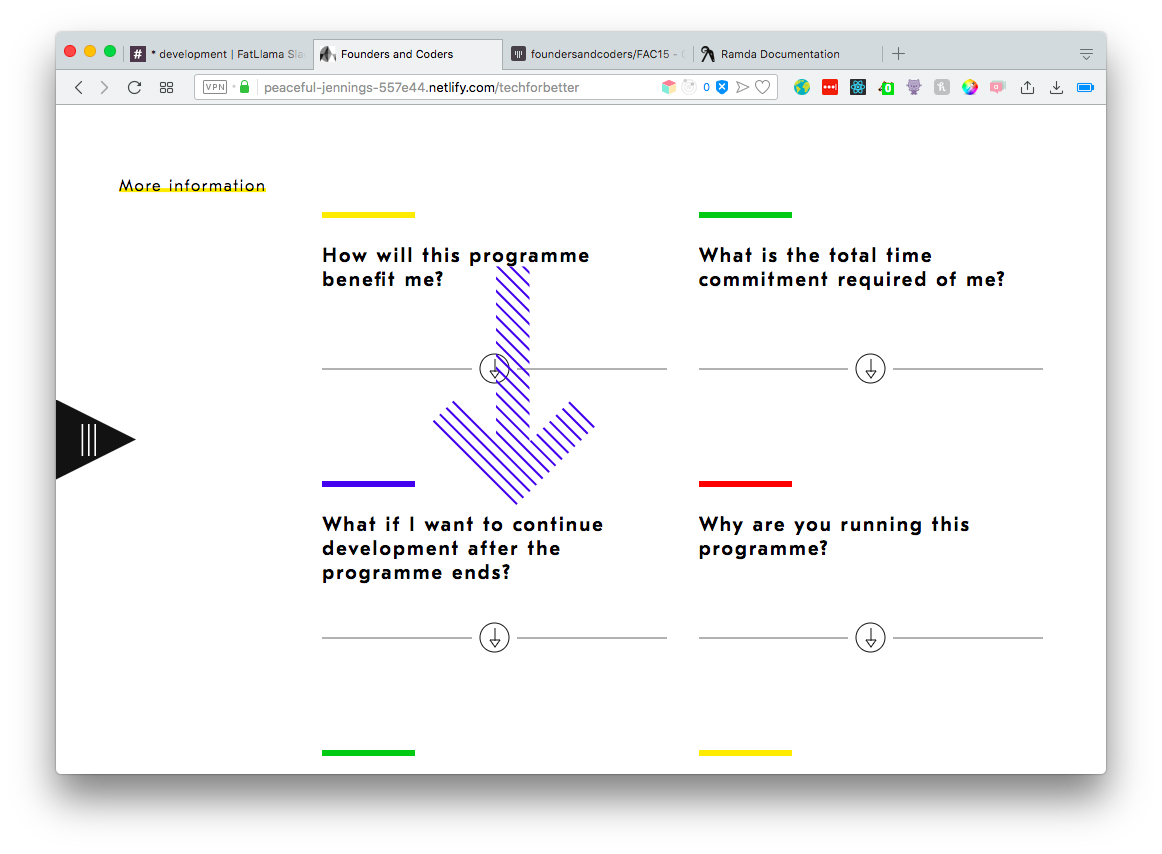The image size is (1162, 854).
Task: Open the downloads icon in toolbar
Action: point(1057,87)
